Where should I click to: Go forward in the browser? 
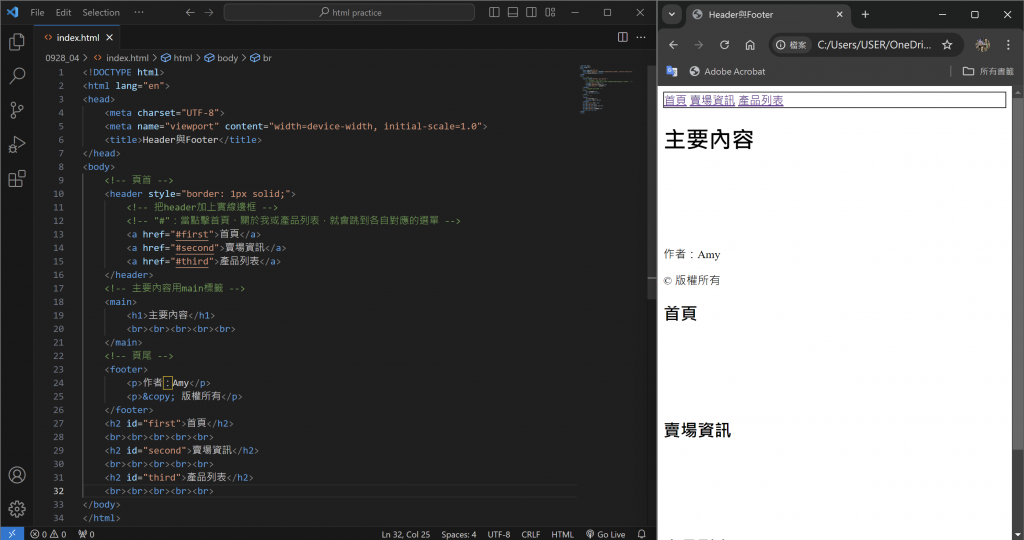699,45
